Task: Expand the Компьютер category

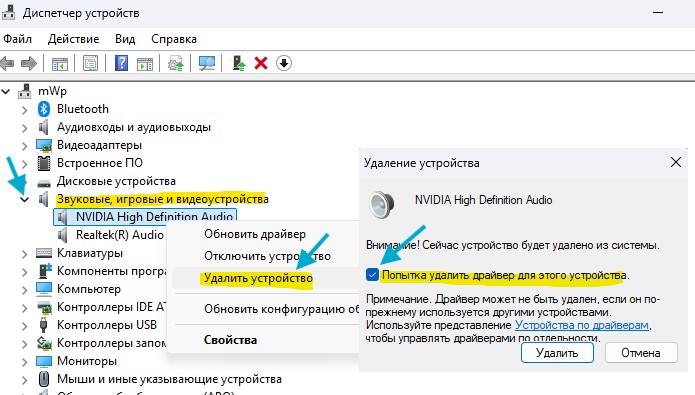Action: coord(24,289)
